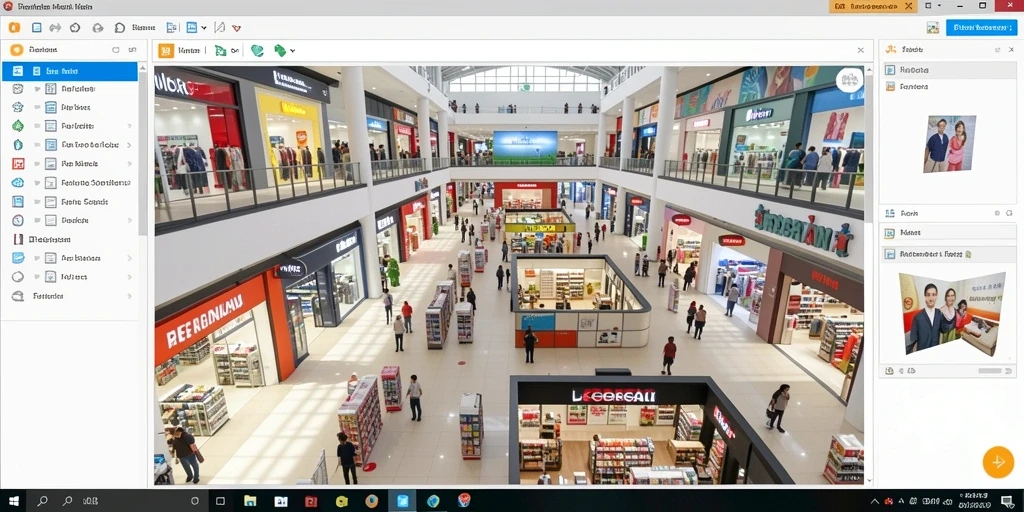Click the teal drop icon in left sidebar column
The height and width of the screenshot is (512, 1024).
click(18, 145)
